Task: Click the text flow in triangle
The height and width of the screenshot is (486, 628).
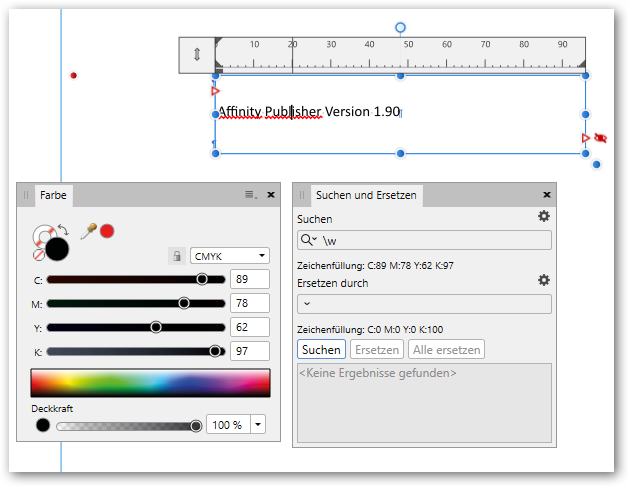Action: 215,91
